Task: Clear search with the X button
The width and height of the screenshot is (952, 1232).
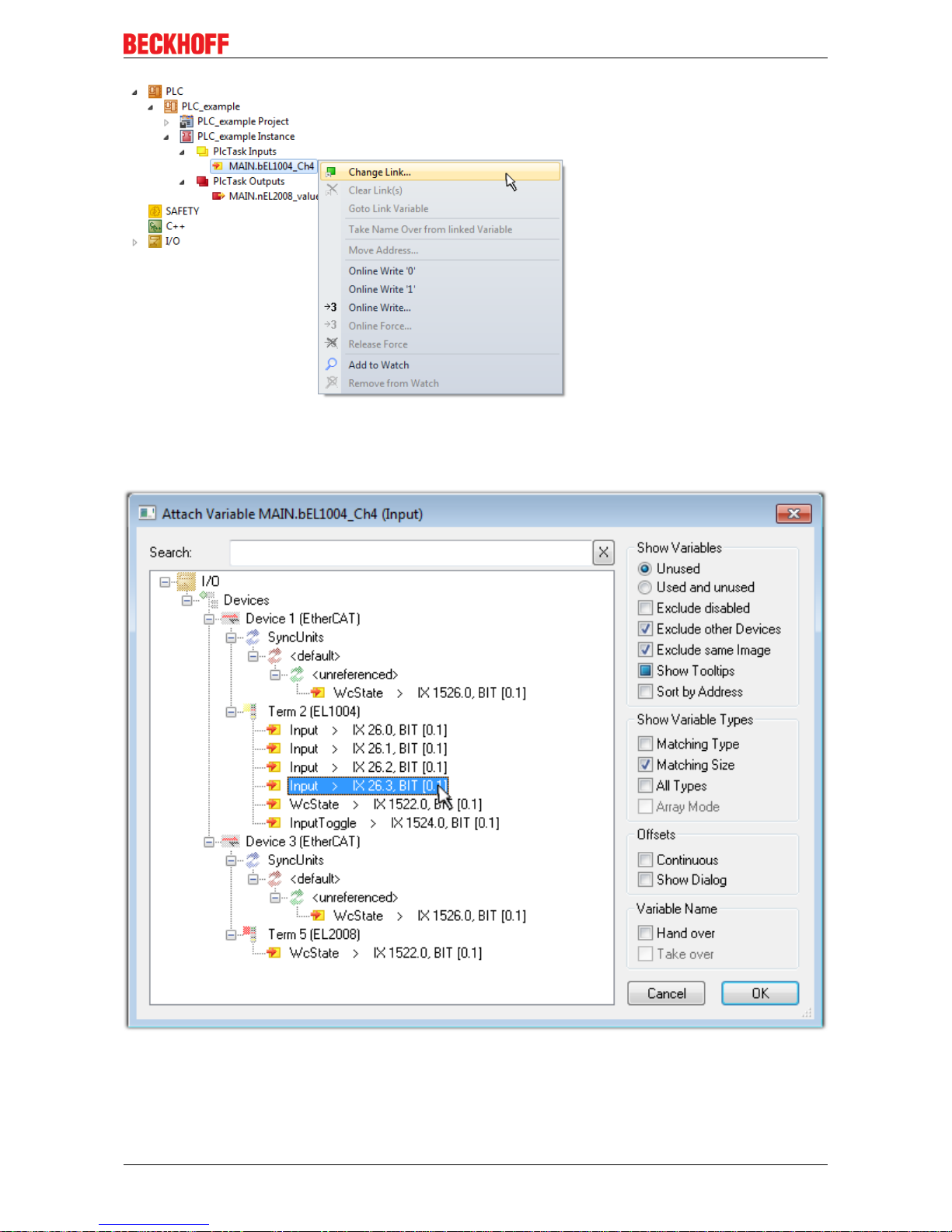Action: (x=603, y=553)
